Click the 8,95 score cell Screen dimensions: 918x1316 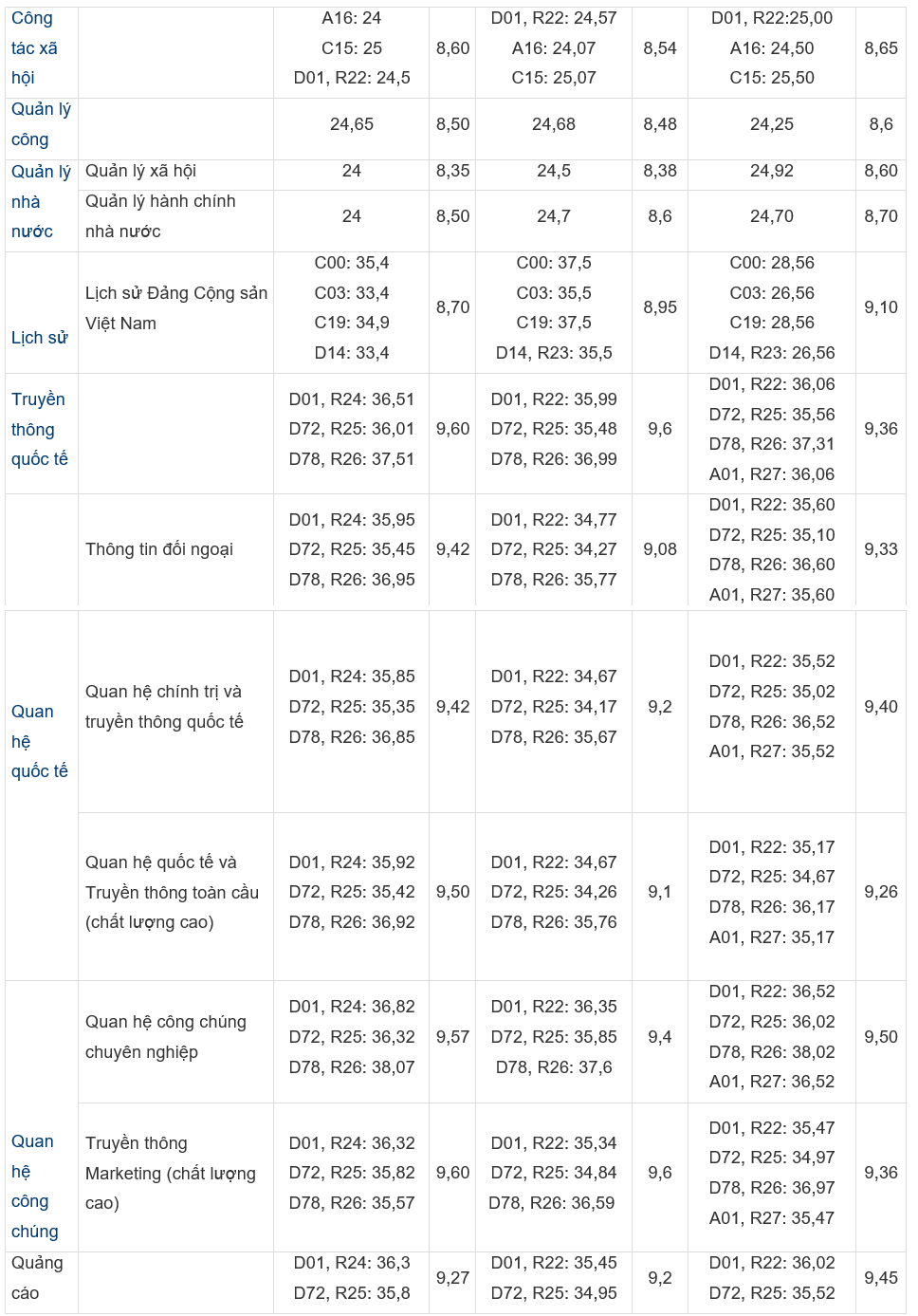pyautogui.click(x=660, y=307)
